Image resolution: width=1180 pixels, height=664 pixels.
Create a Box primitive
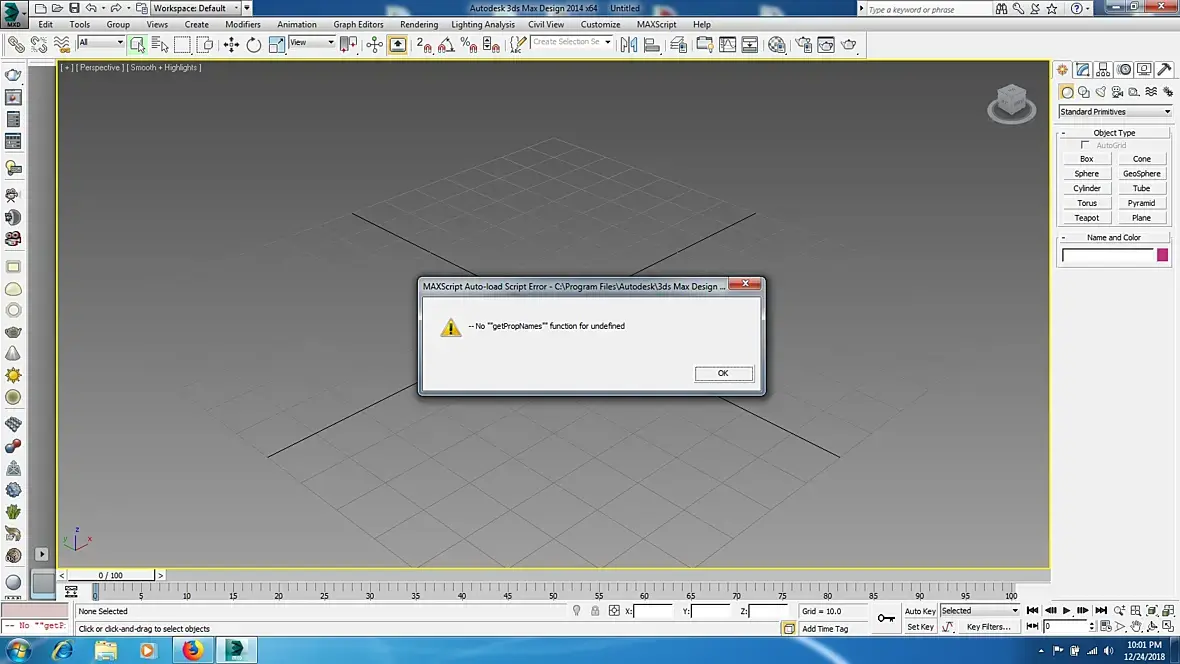(1087, 159)
